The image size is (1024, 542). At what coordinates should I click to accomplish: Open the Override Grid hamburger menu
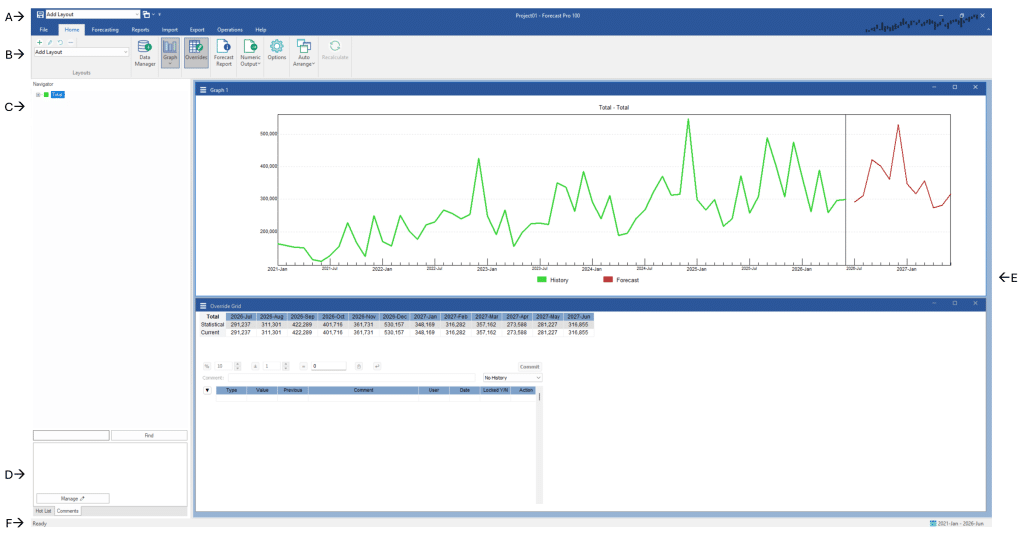[204, 305]
